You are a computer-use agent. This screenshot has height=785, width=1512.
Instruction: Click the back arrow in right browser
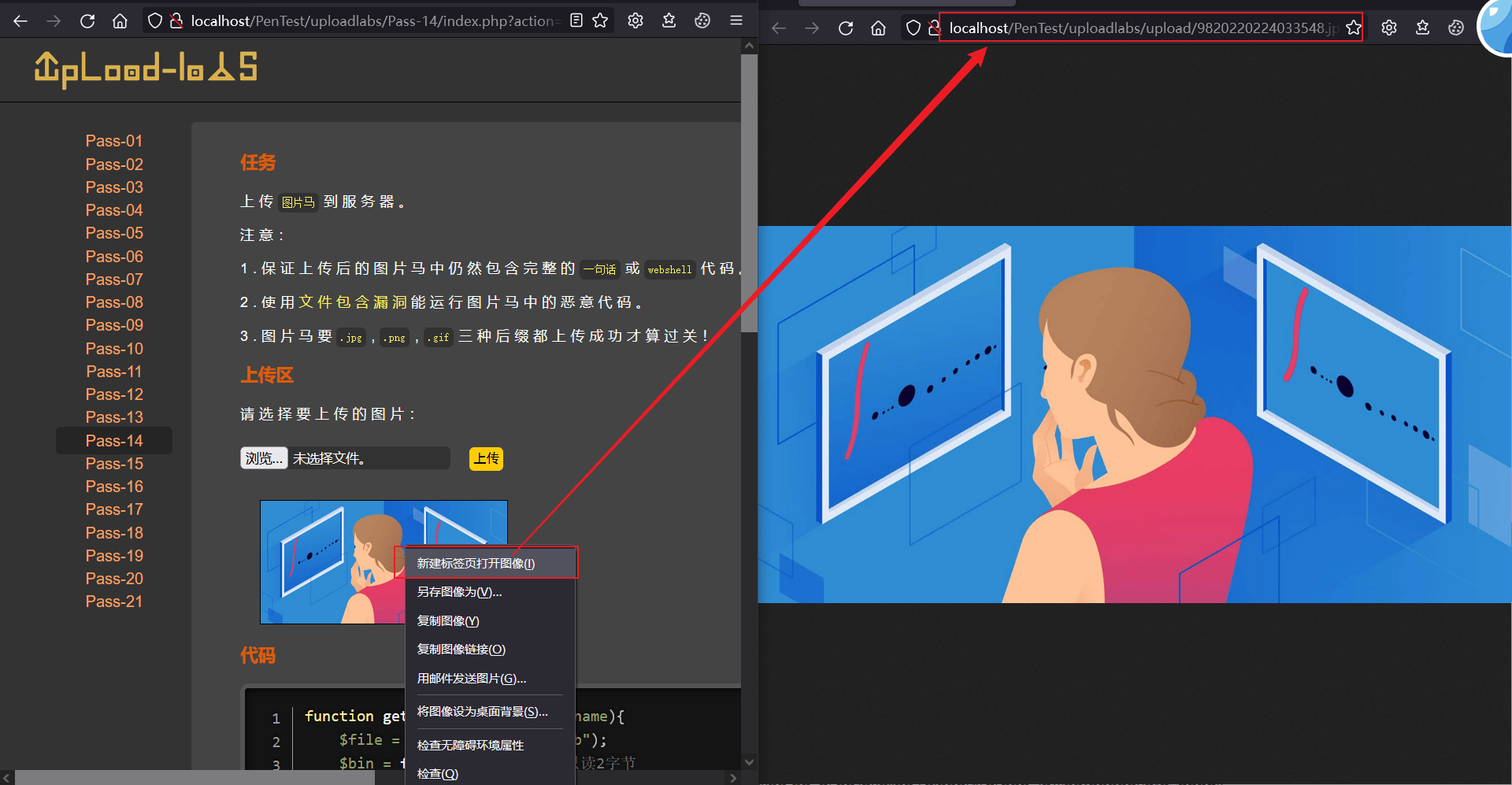tap(779, 28)
